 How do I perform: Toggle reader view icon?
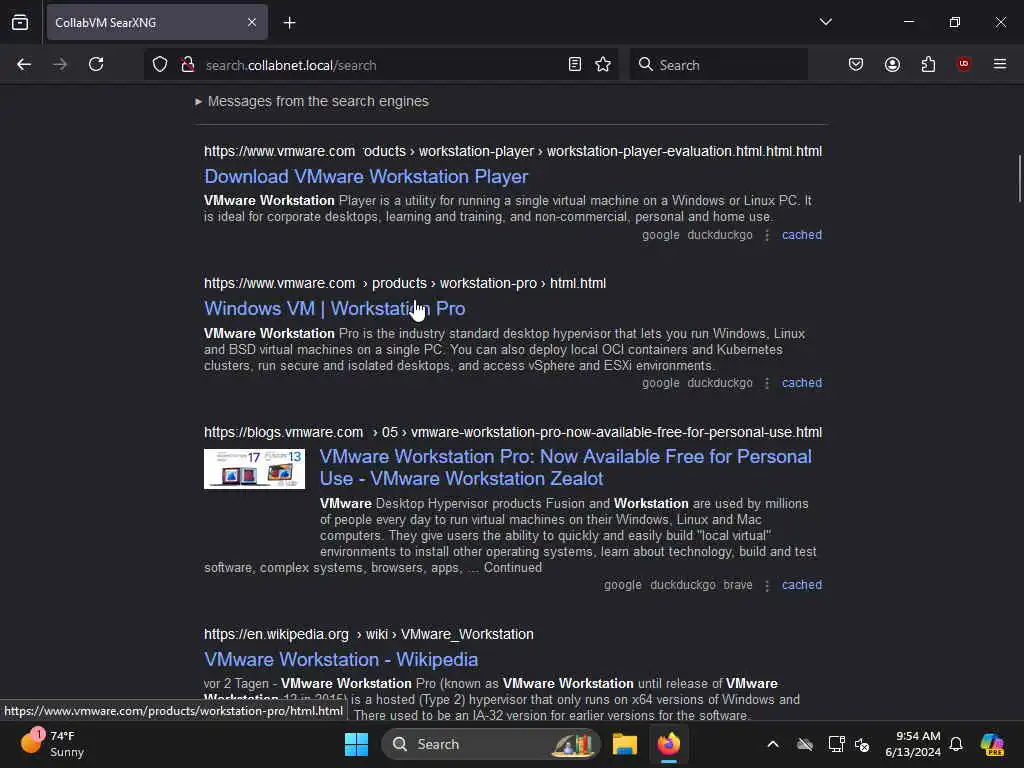pyautogui.click(x=575, y=65)
